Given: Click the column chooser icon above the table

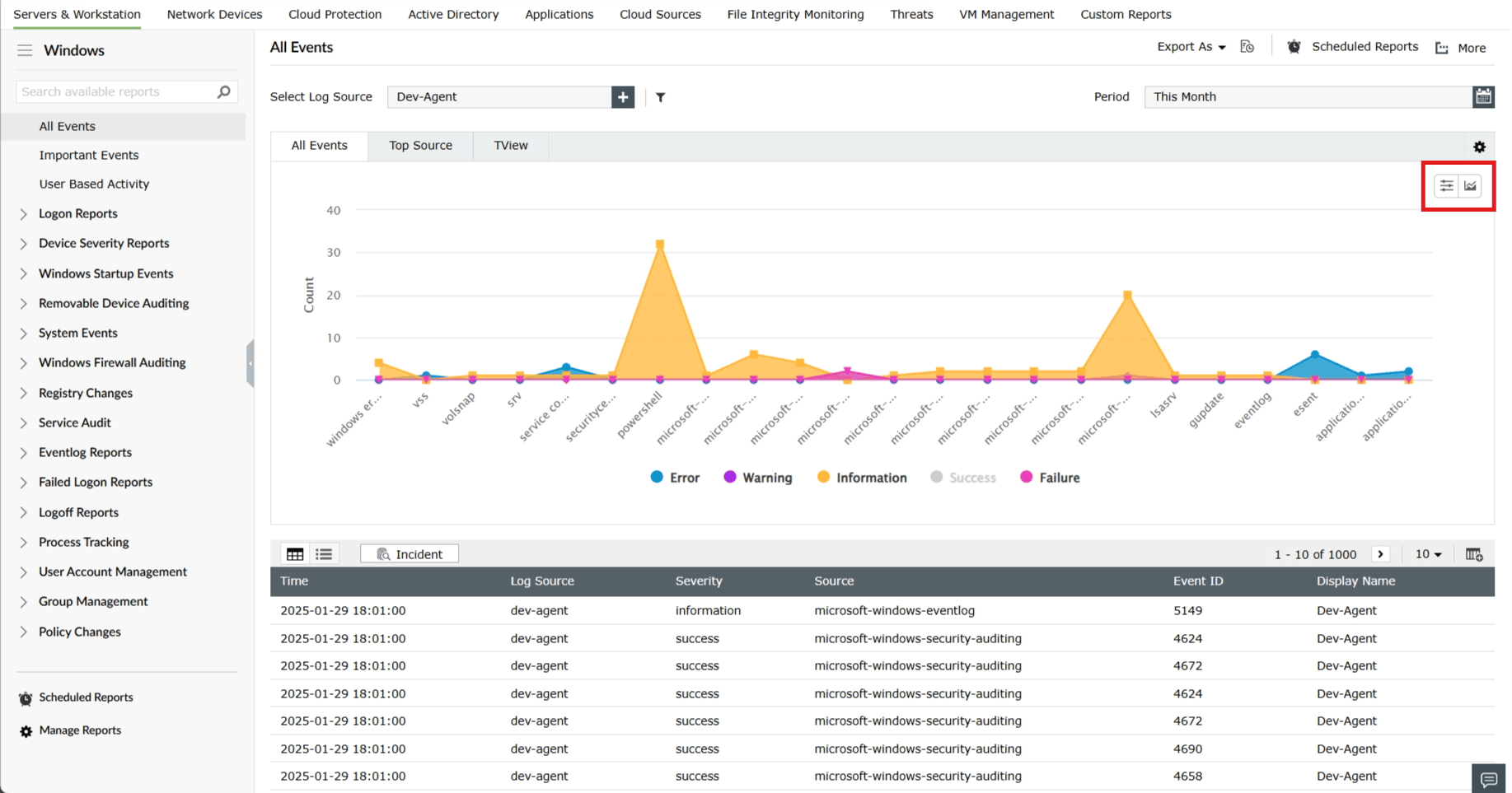Looking at the screenshot, I should tap(1474, 553).
